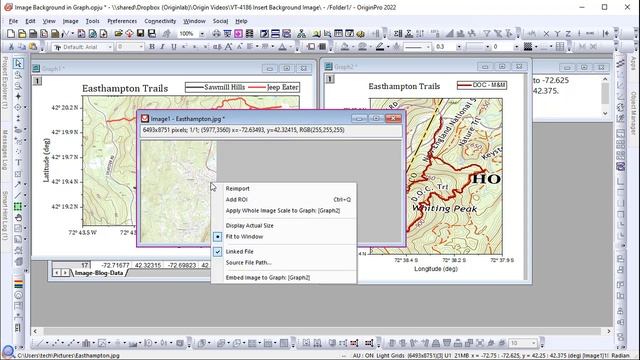Screen dimensions: 640x360
Task: Click the Longitude (deg) axis title in Graph2
Action: tap(436, 269)
